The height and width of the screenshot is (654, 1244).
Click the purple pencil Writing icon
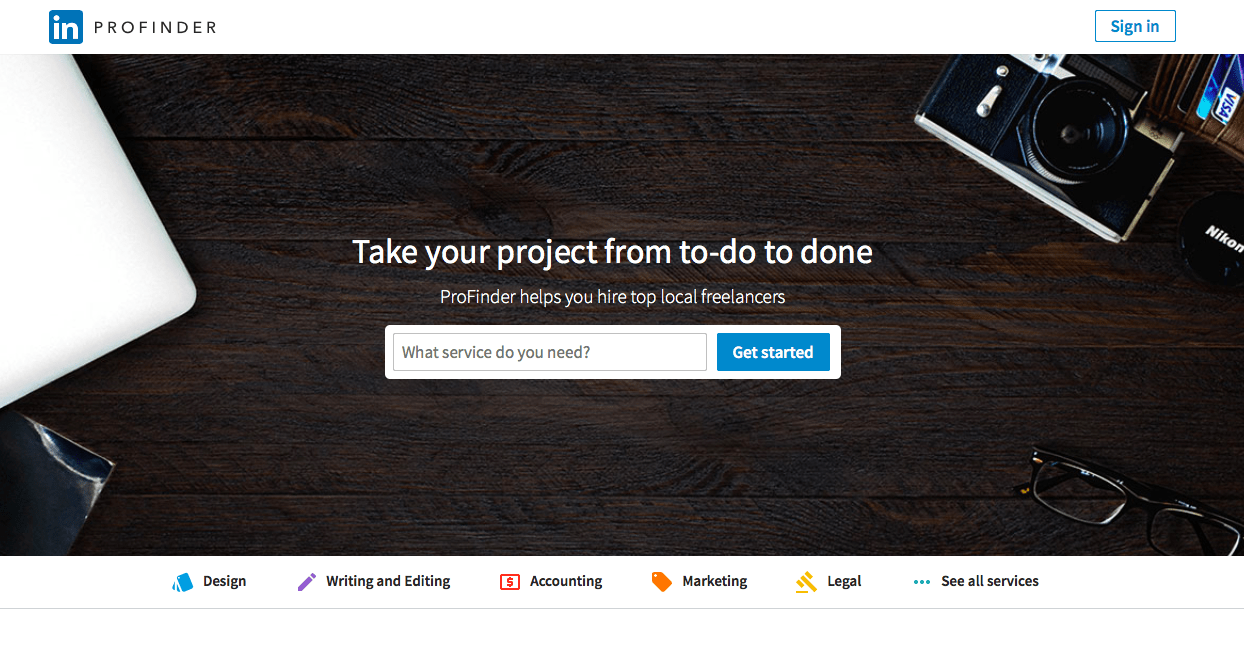(307, 582)
